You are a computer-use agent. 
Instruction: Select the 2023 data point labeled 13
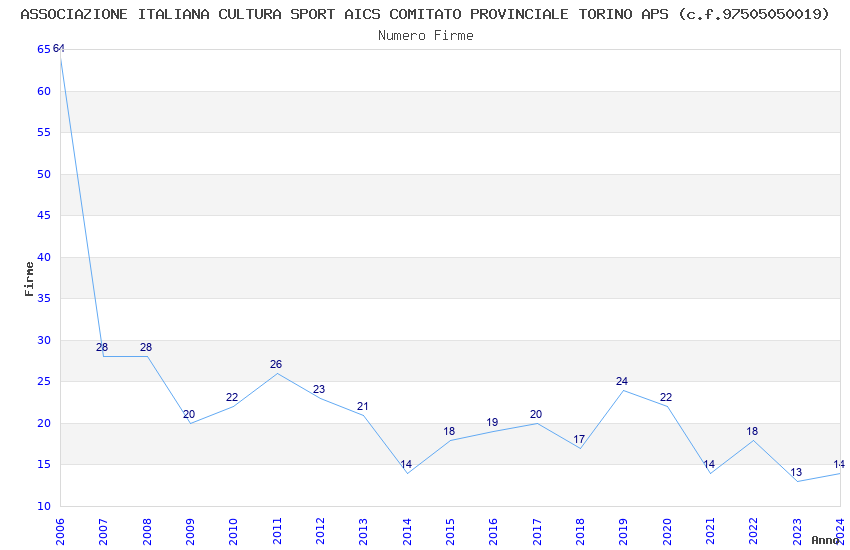(x=797, y=481)
